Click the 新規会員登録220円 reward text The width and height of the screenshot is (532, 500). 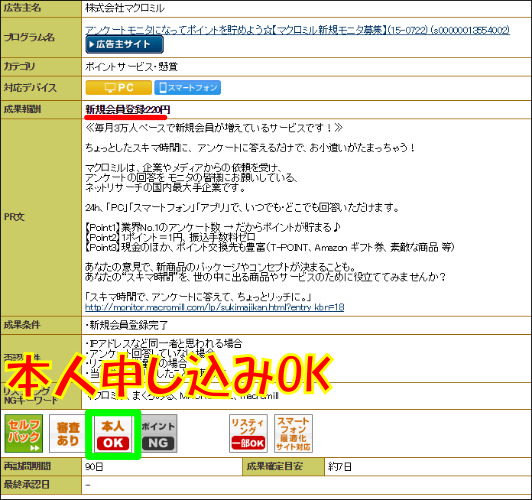(x=128, y=110)
